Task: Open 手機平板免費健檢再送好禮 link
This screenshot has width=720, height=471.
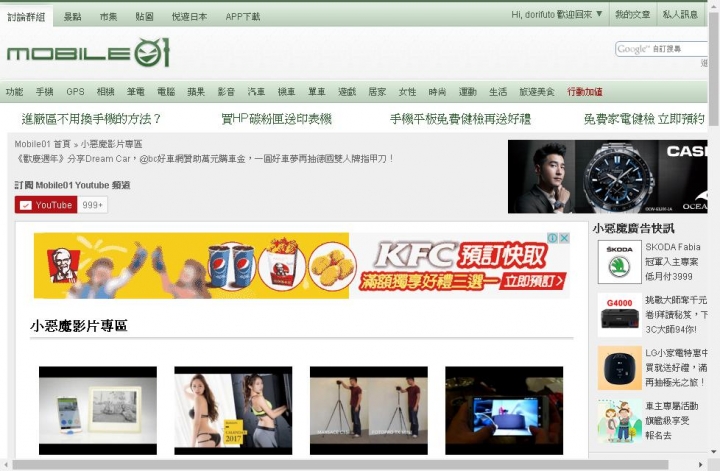Action: coord(460,119)
